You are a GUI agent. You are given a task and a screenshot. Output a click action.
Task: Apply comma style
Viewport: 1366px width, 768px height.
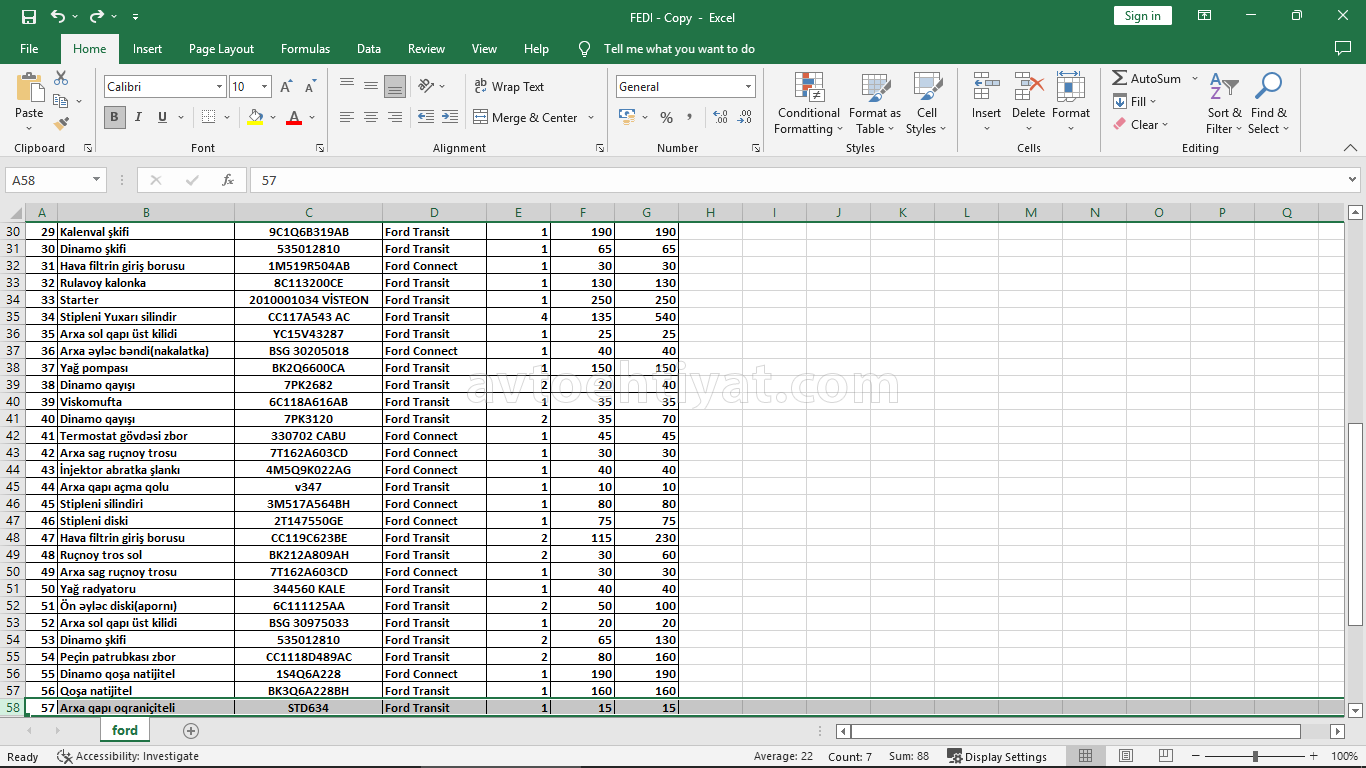pos(691,117)
